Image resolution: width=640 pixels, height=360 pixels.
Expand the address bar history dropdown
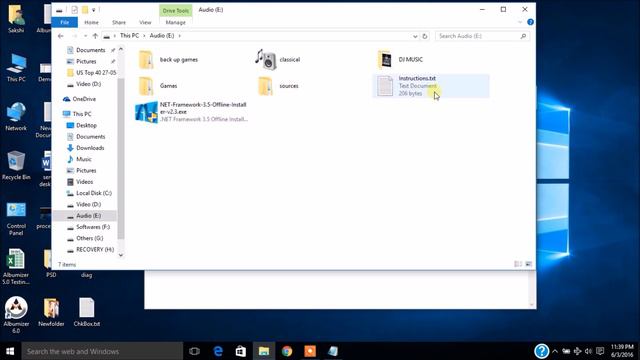pos(415,36)
